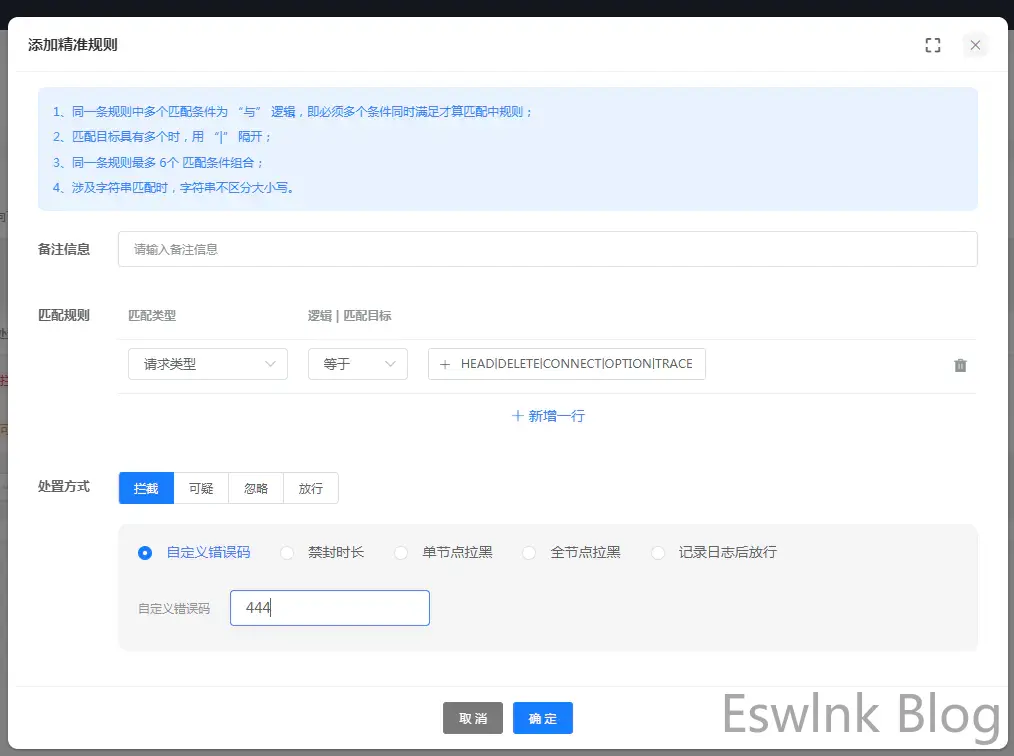Switch to the 可疑 handling tab
The width and height of the screenshot is (1014, 756).
tap(201, 488)
